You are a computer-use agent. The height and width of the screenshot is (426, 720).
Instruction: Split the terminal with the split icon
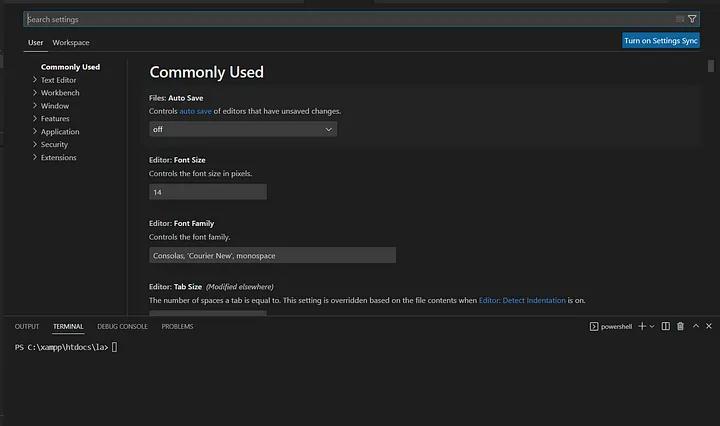(665, 326)
